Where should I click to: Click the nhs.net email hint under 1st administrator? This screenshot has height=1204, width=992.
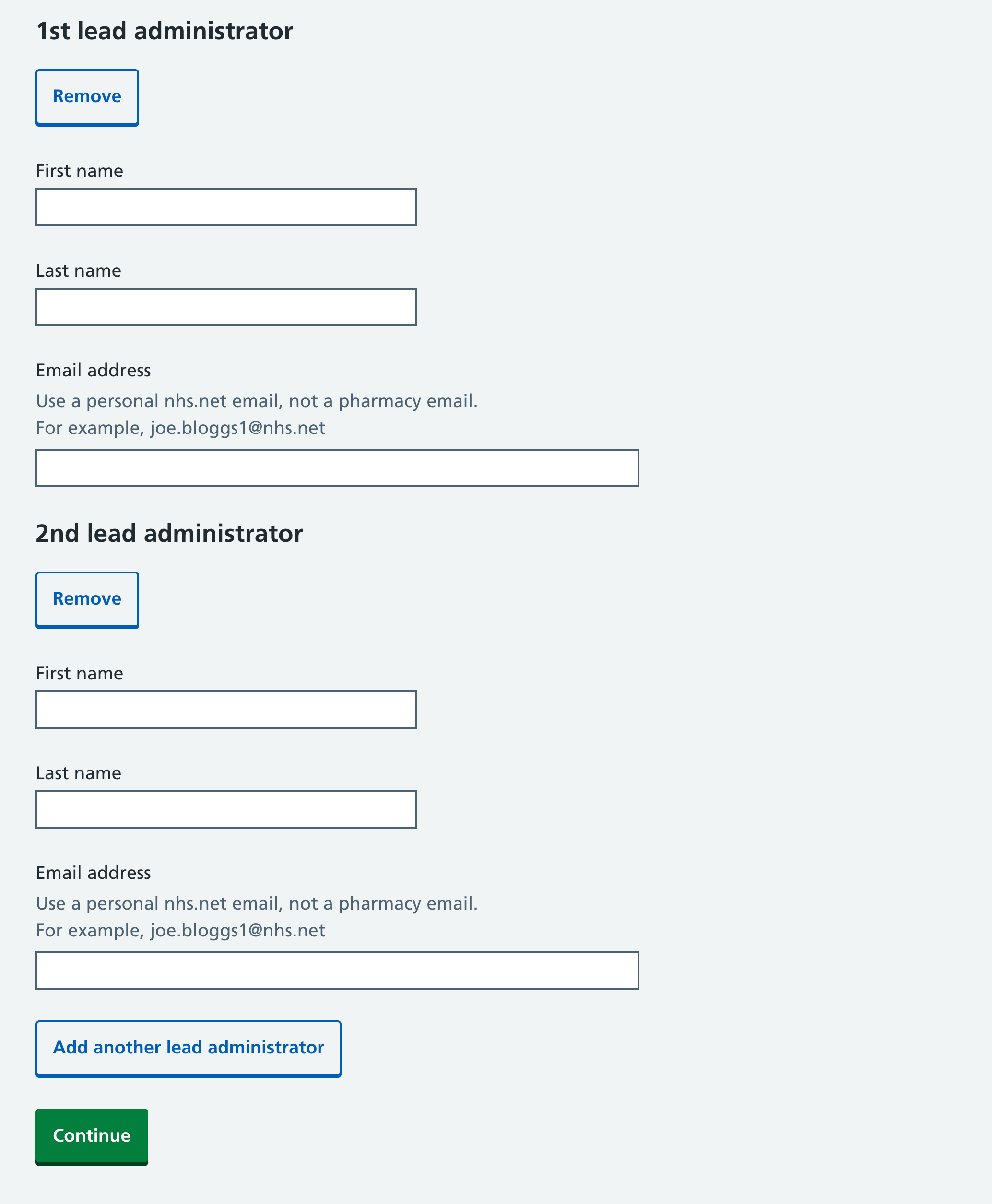click(x=257, y=400)
